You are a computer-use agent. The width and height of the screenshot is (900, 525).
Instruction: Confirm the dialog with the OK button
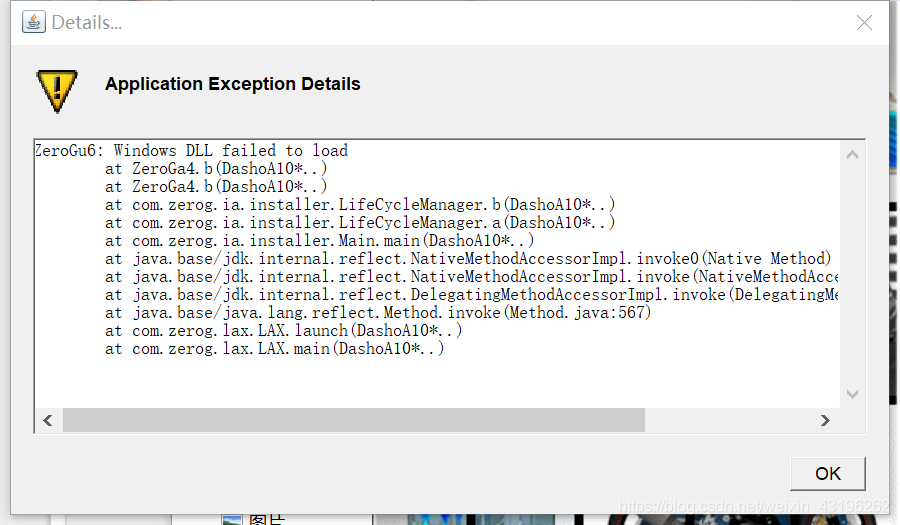(x=828, y=473)
